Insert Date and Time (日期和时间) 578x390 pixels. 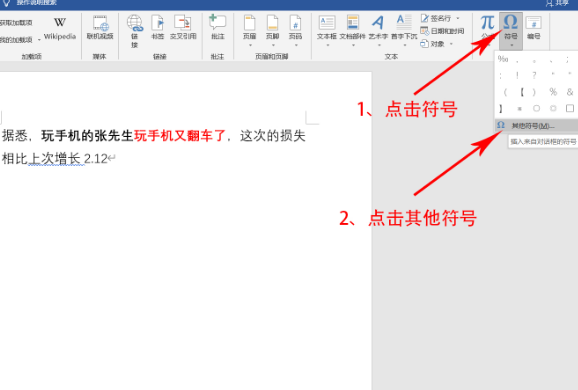[442, 31]
